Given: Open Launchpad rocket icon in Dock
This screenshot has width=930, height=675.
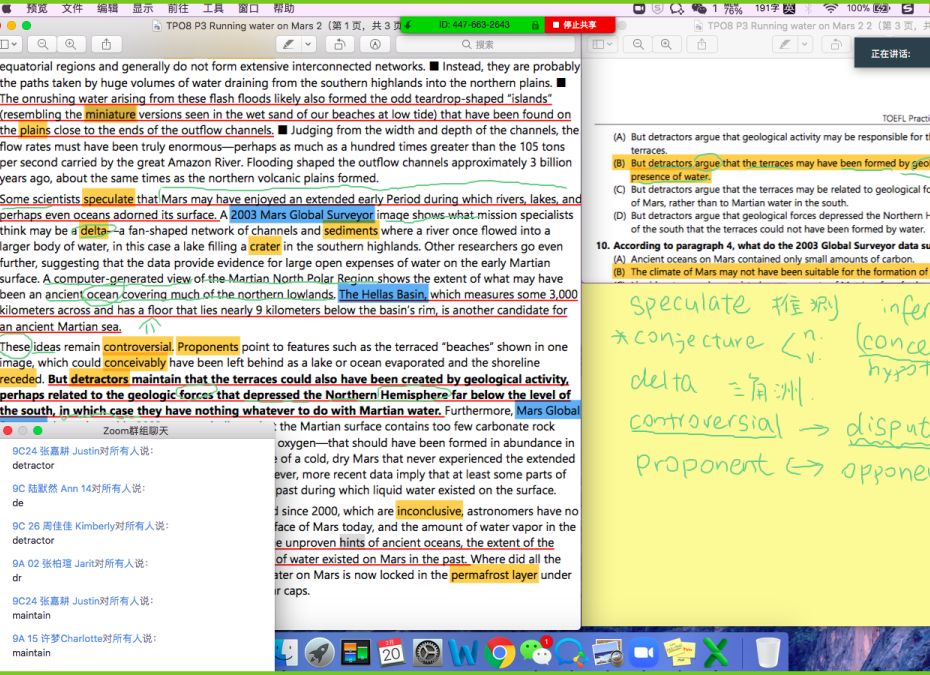Looking at the screenshot, I should [x=320, y=652].
